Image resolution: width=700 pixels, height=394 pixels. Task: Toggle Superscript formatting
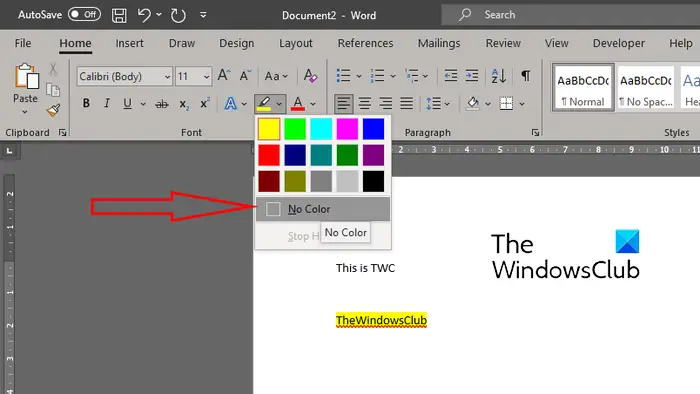pyautogui.click(x=204, y=104)
